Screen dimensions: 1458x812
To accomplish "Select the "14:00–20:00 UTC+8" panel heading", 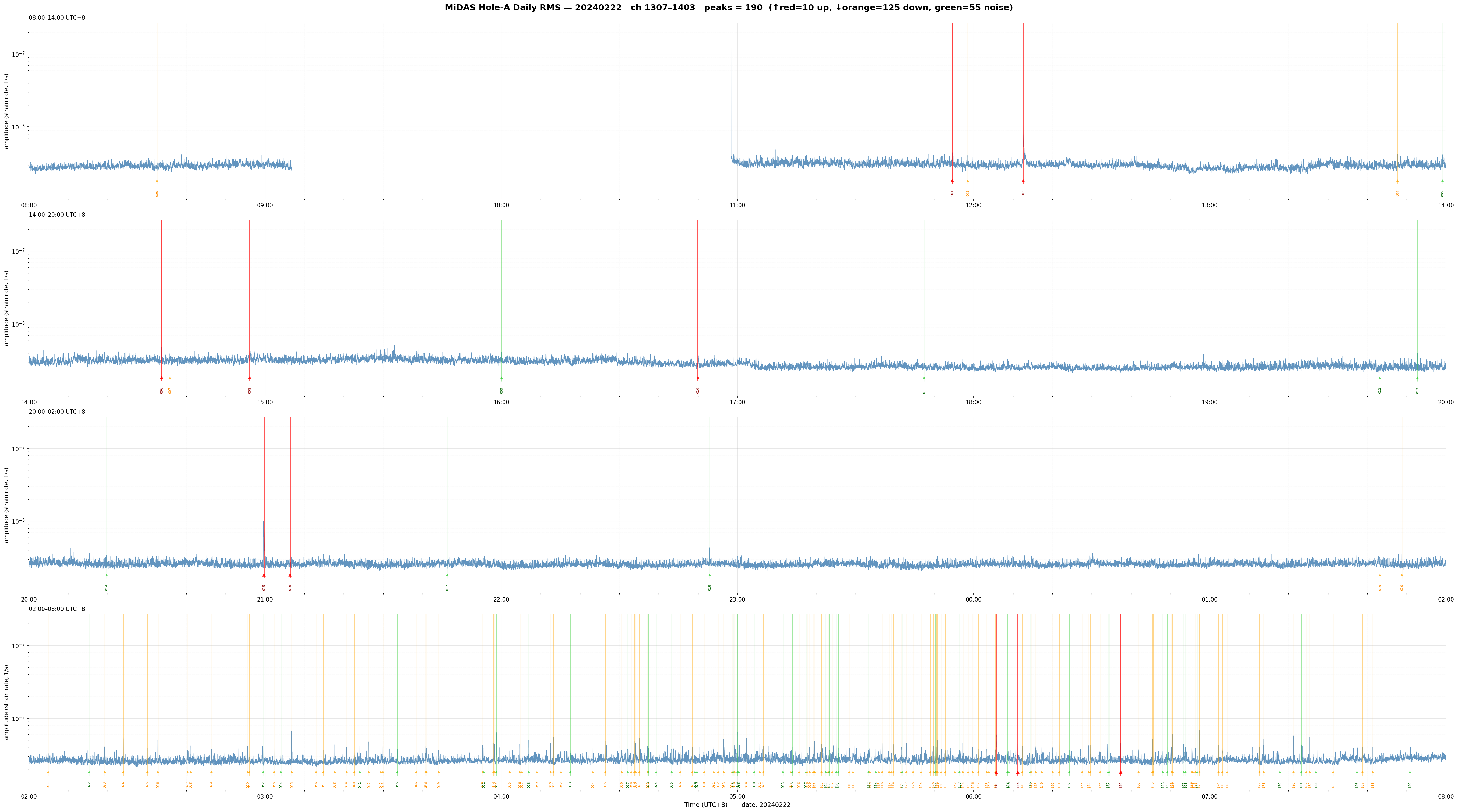I will point(57,215).
